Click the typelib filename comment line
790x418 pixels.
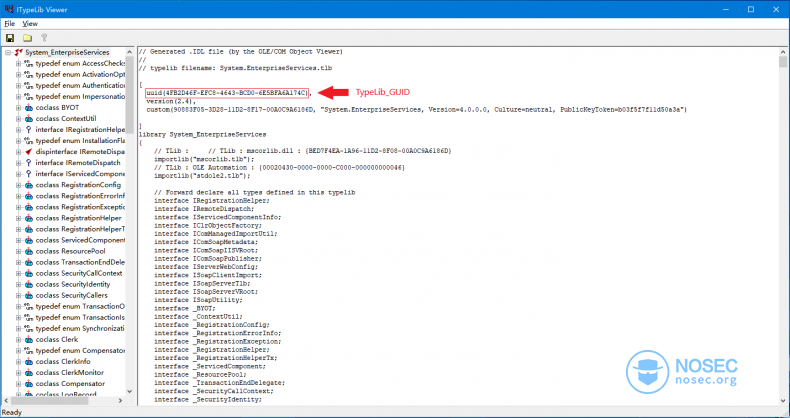pos(235,68)
